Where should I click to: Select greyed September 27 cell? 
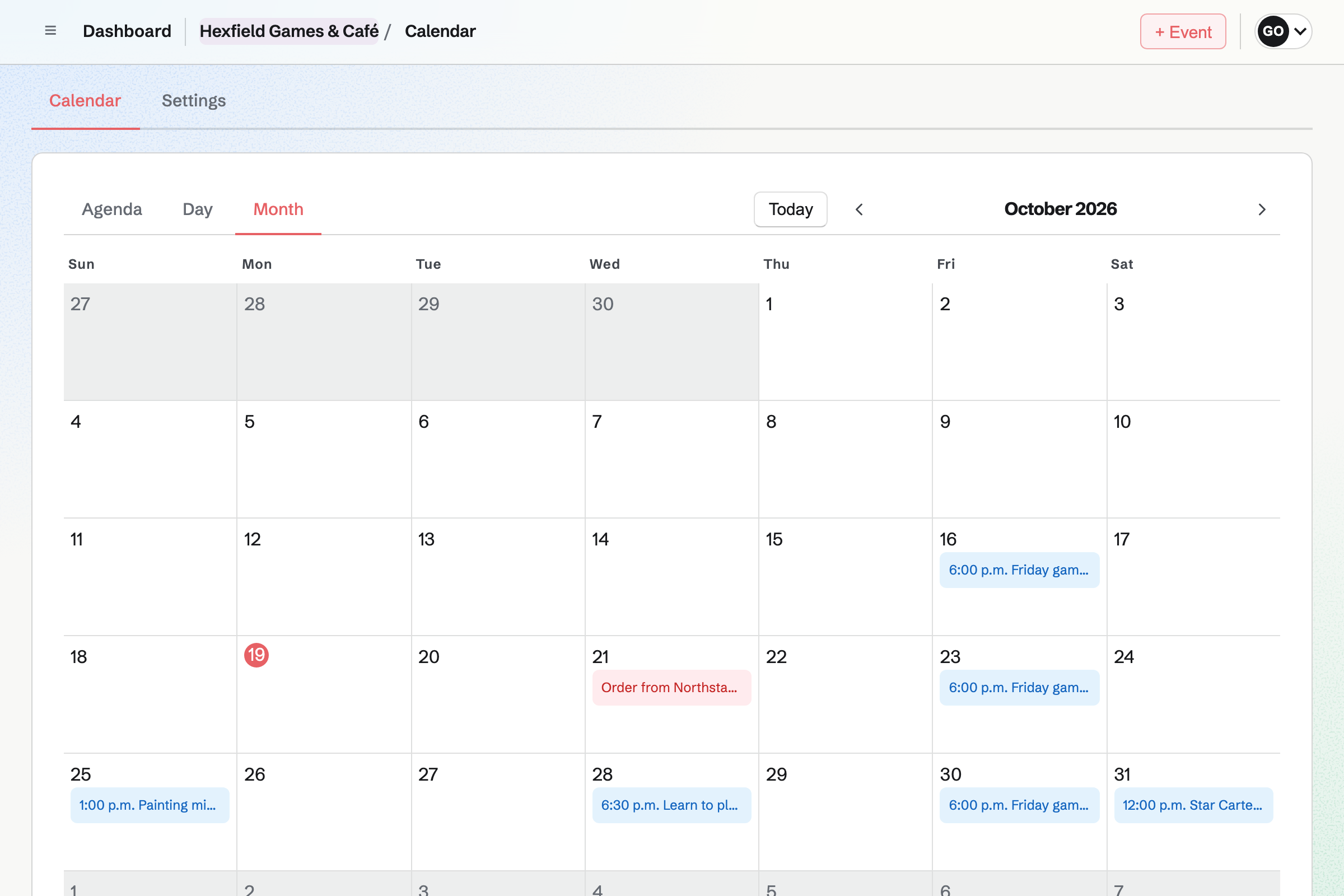(x=150, y=342)
